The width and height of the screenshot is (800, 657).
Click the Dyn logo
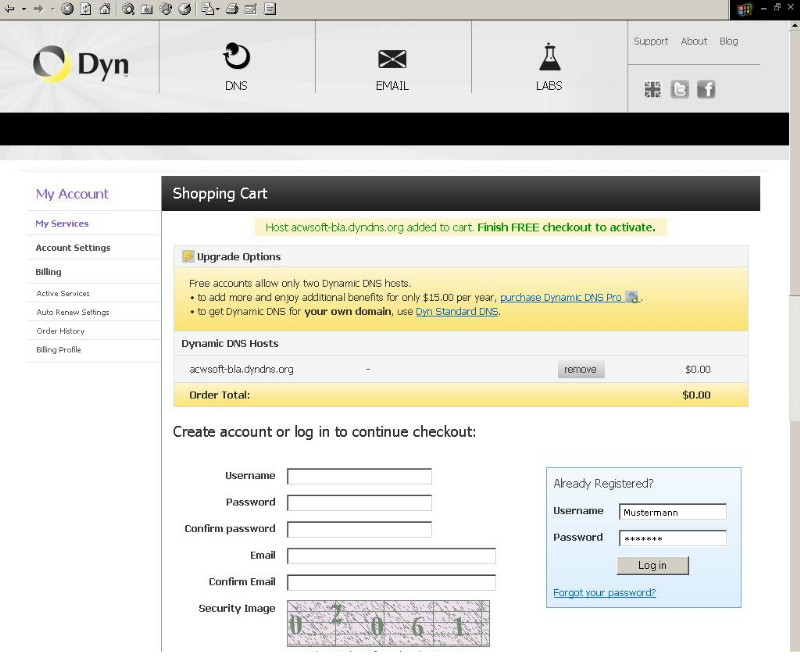click(x=80, y=65)
